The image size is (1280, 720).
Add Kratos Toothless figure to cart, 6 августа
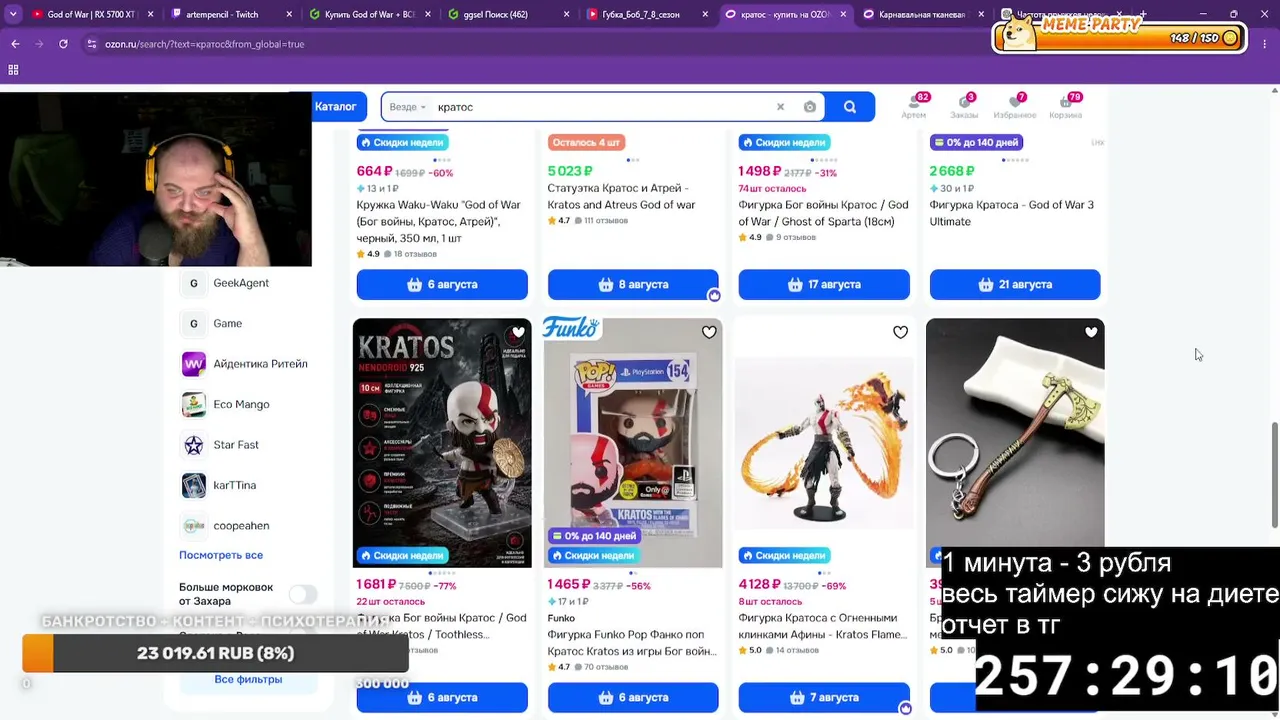[442, 697]
